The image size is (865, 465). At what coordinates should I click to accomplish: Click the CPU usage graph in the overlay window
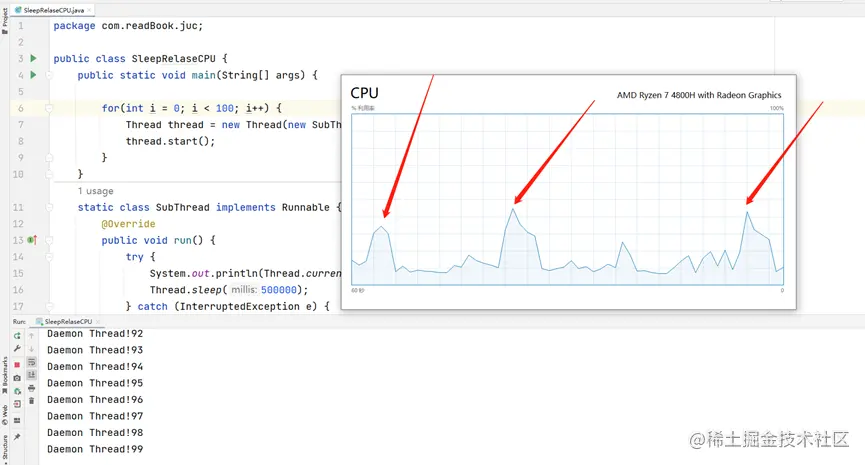pyautogui.click(x=567, y=199)
